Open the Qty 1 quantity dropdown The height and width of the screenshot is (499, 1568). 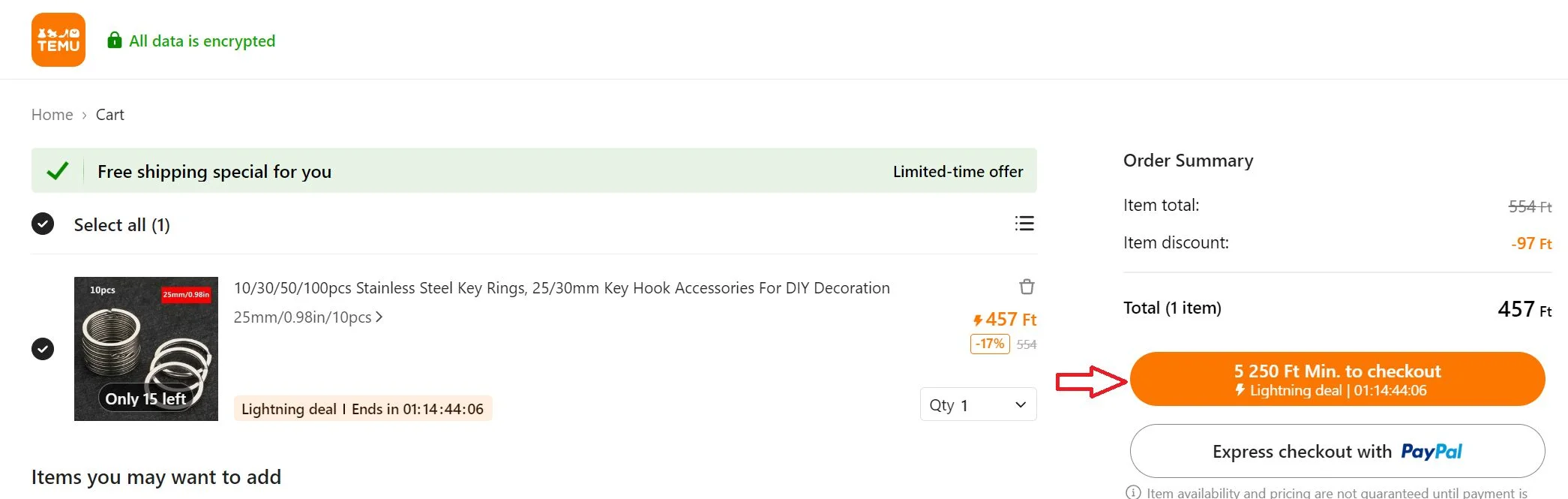(978, 405)
